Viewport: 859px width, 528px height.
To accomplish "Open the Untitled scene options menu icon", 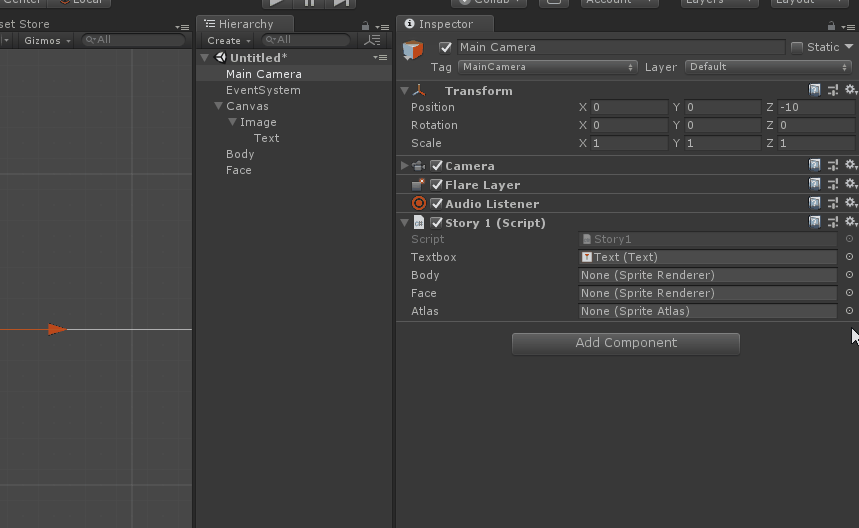I will tap(380, 58).
